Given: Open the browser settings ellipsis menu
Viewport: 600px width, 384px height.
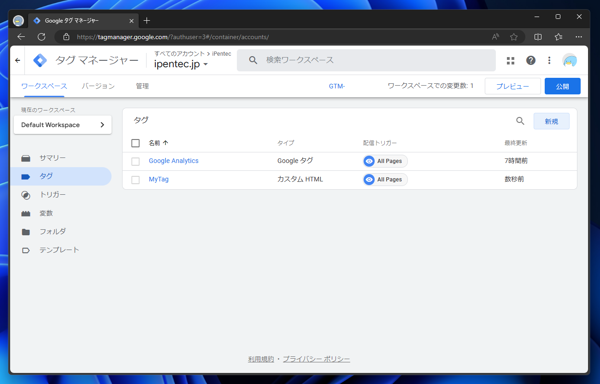Looking at the screenshot, I should tap(579, 37).
